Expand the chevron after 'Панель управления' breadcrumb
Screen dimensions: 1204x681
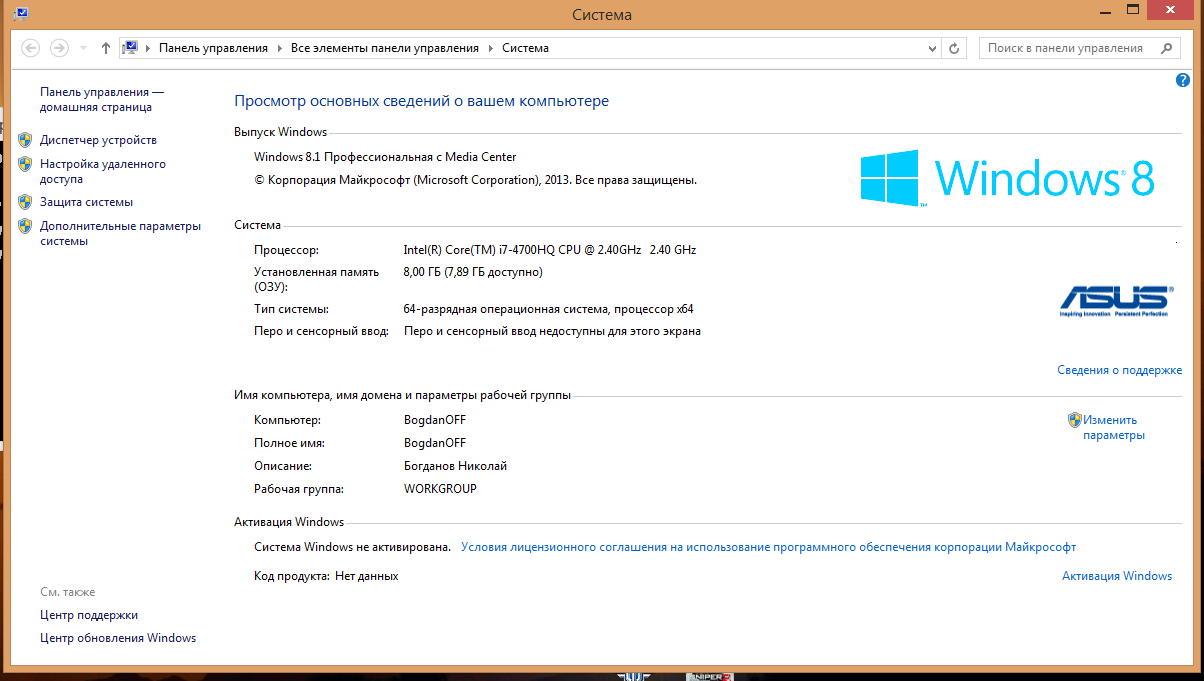280,48
